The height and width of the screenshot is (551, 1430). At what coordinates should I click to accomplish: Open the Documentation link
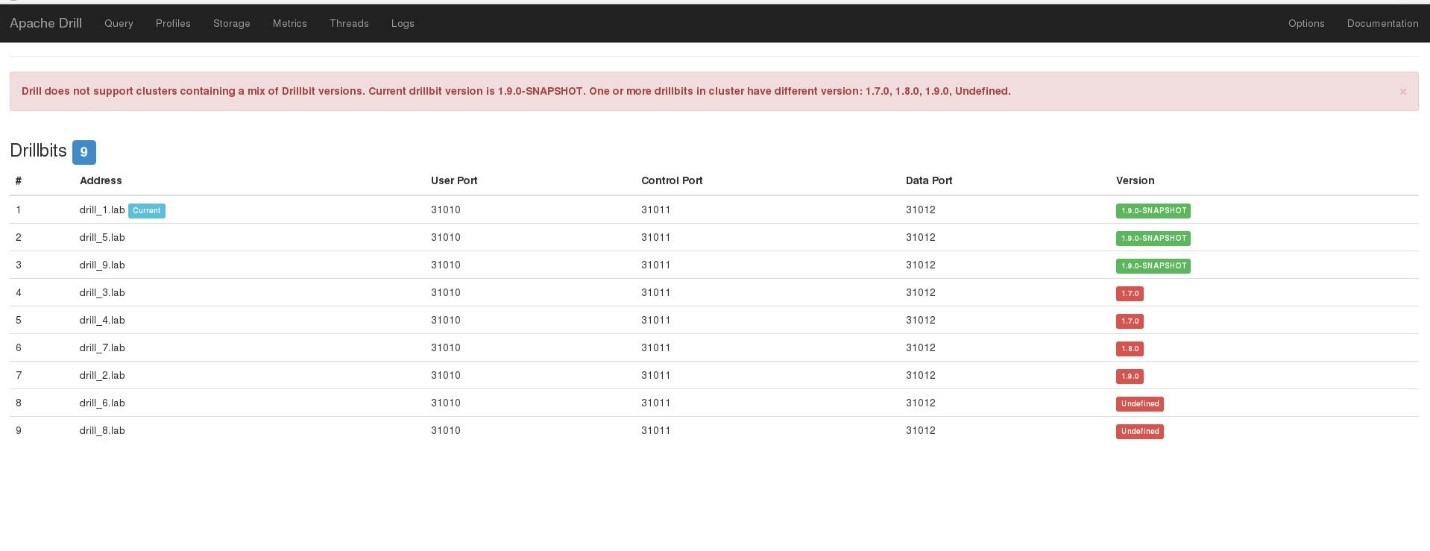click(1382, 24)
